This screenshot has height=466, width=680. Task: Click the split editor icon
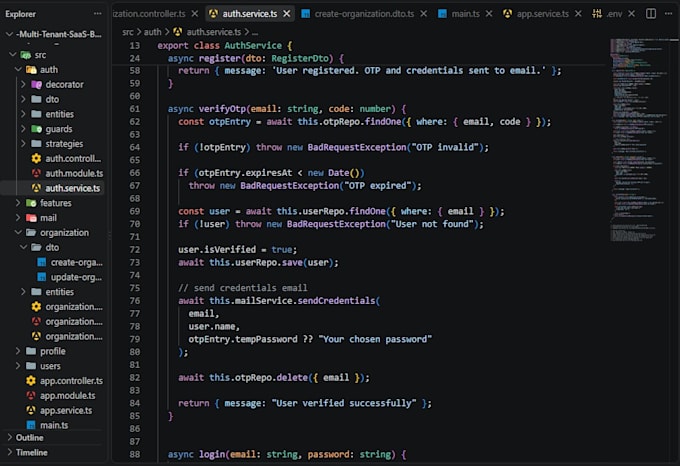[x=651, y=13]
